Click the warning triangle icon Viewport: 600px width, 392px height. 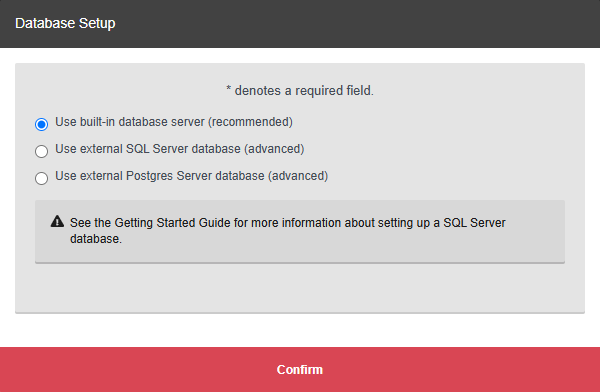[57, 221]
